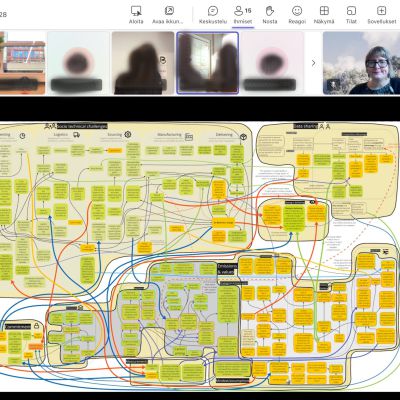This screenshot has height=400, width=400.
Task: Select the highlighted active speaker video tile
Action: point(207,63)
